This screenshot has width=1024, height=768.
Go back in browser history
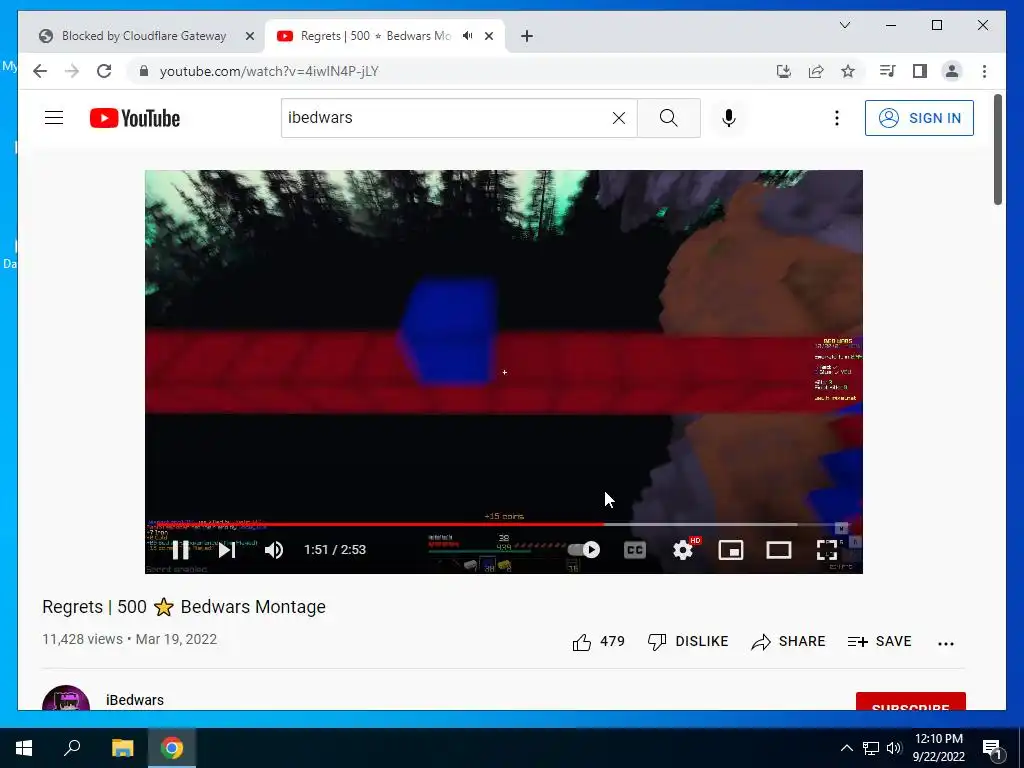pos(40,71)
